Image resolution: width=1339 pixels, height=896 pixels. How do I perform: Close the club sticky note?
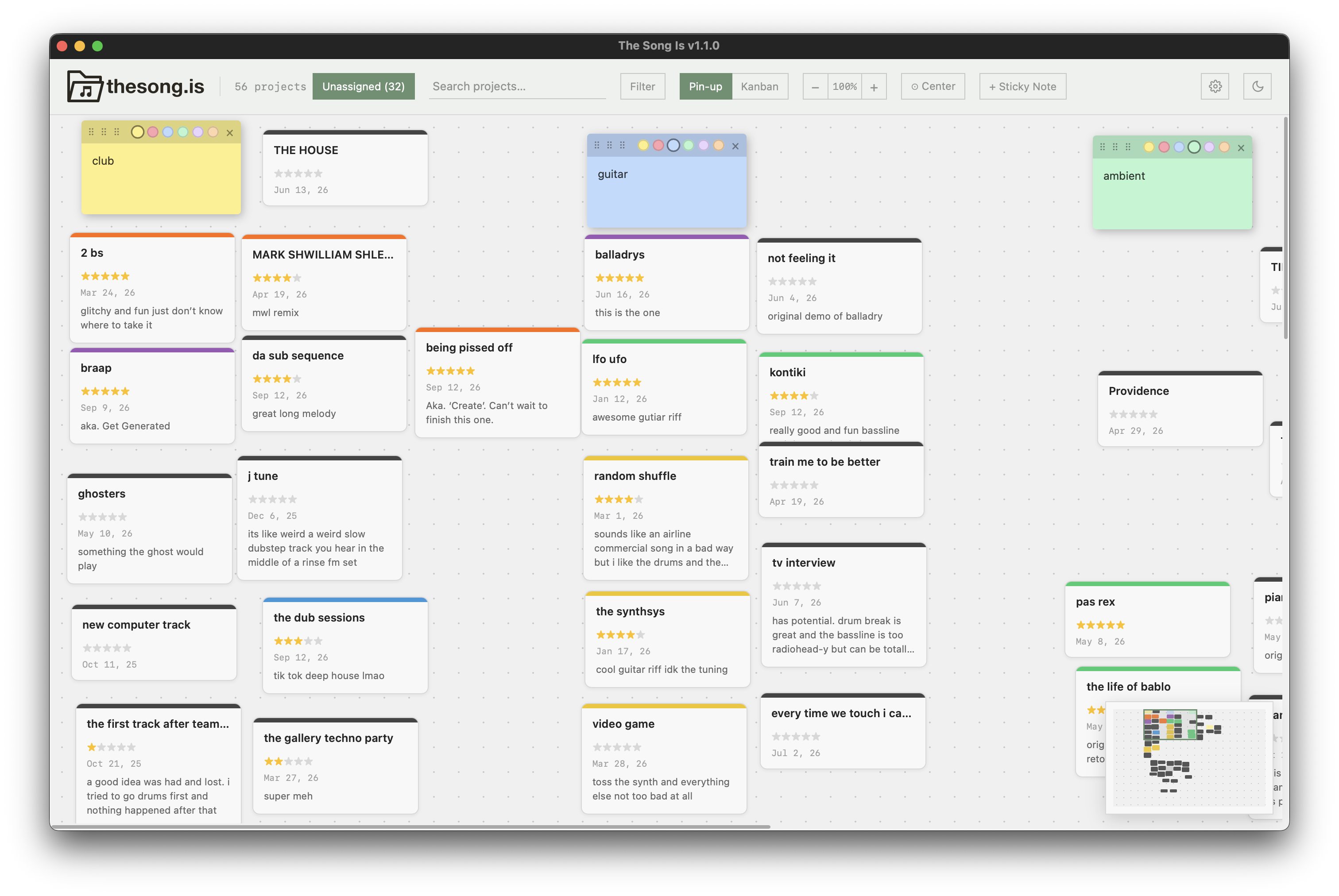pyautogui.click(x=230, y=132)
